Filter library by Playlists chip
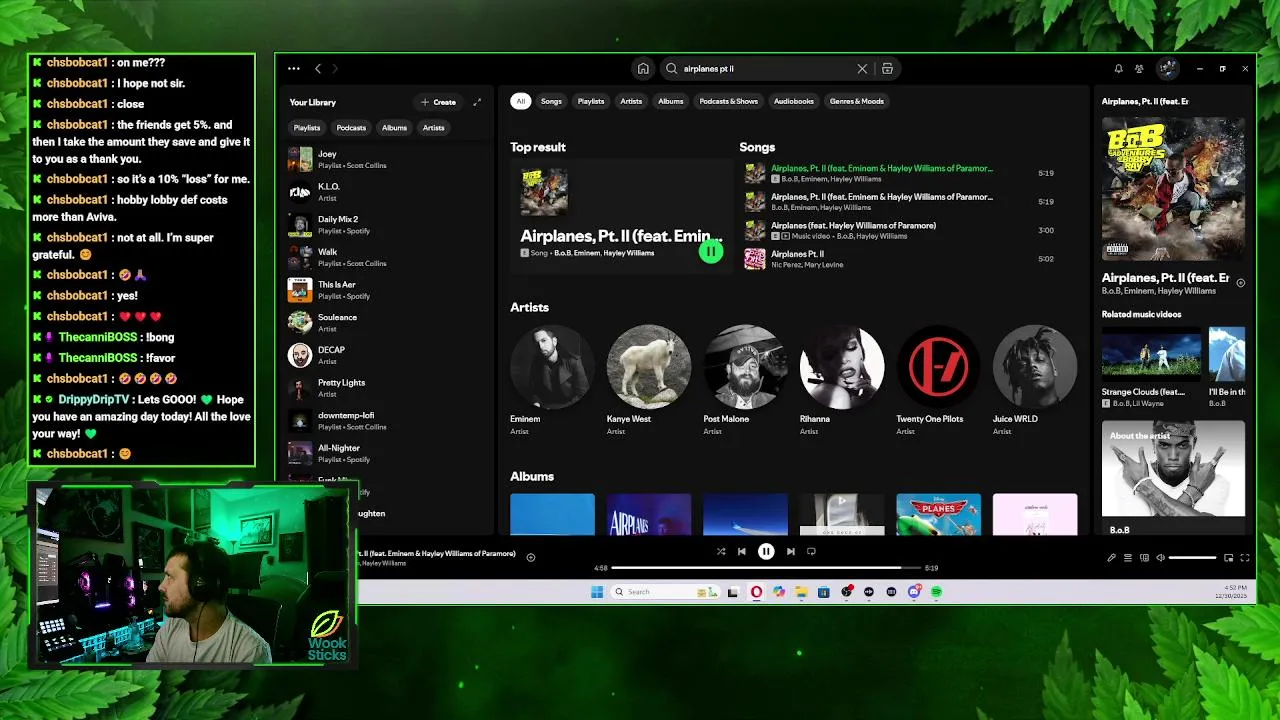The height and width of the screenshot is (720, 1280). pos(307,128)
